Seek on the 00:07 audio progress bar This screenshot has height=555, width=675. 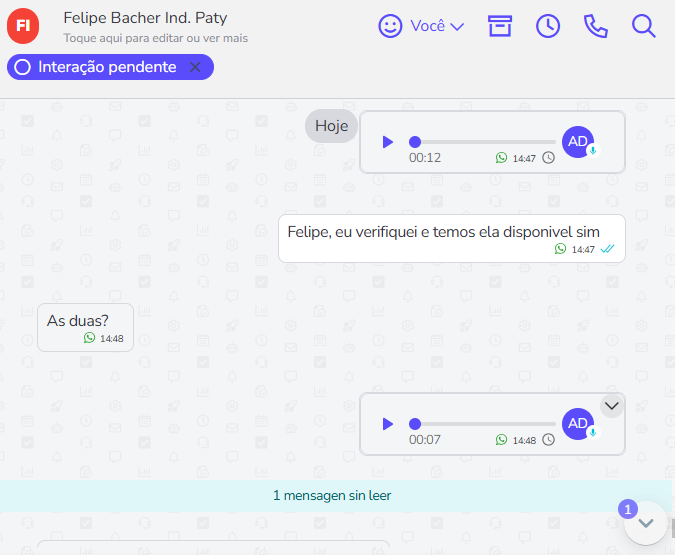point(485,424)
